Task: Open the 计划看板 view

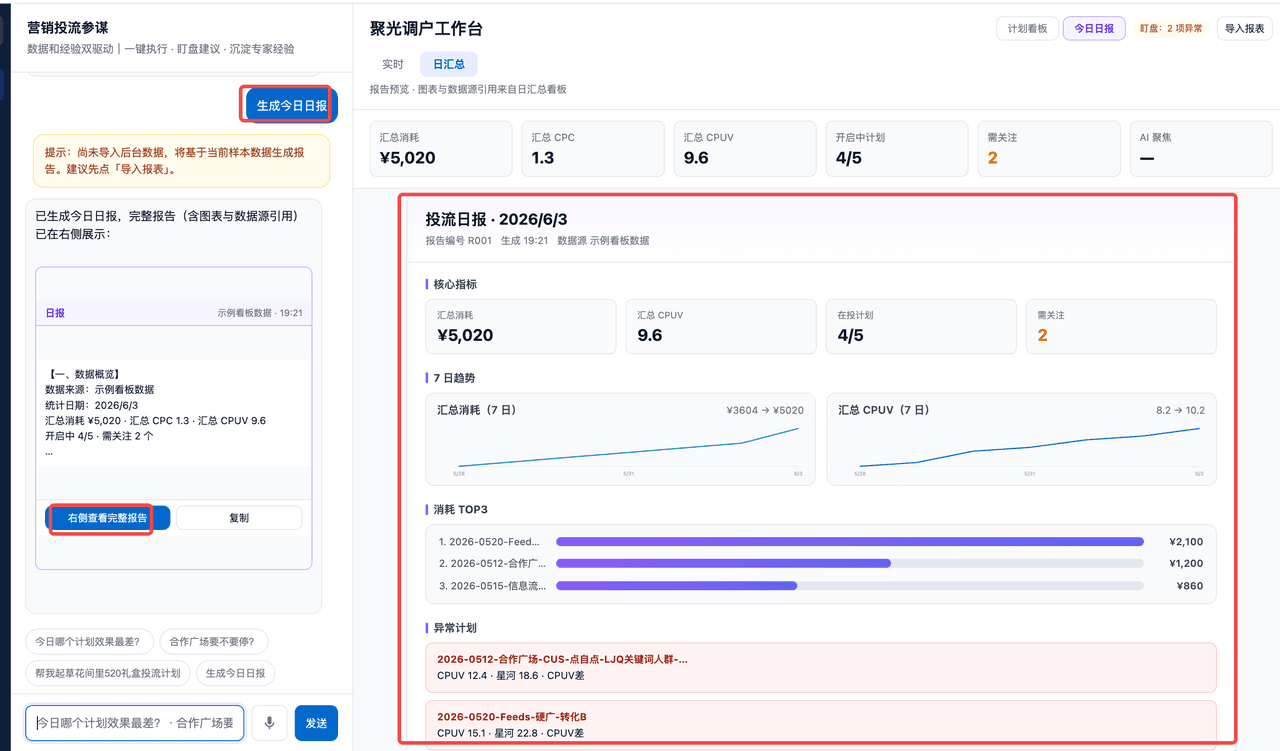Action: 1027,29
